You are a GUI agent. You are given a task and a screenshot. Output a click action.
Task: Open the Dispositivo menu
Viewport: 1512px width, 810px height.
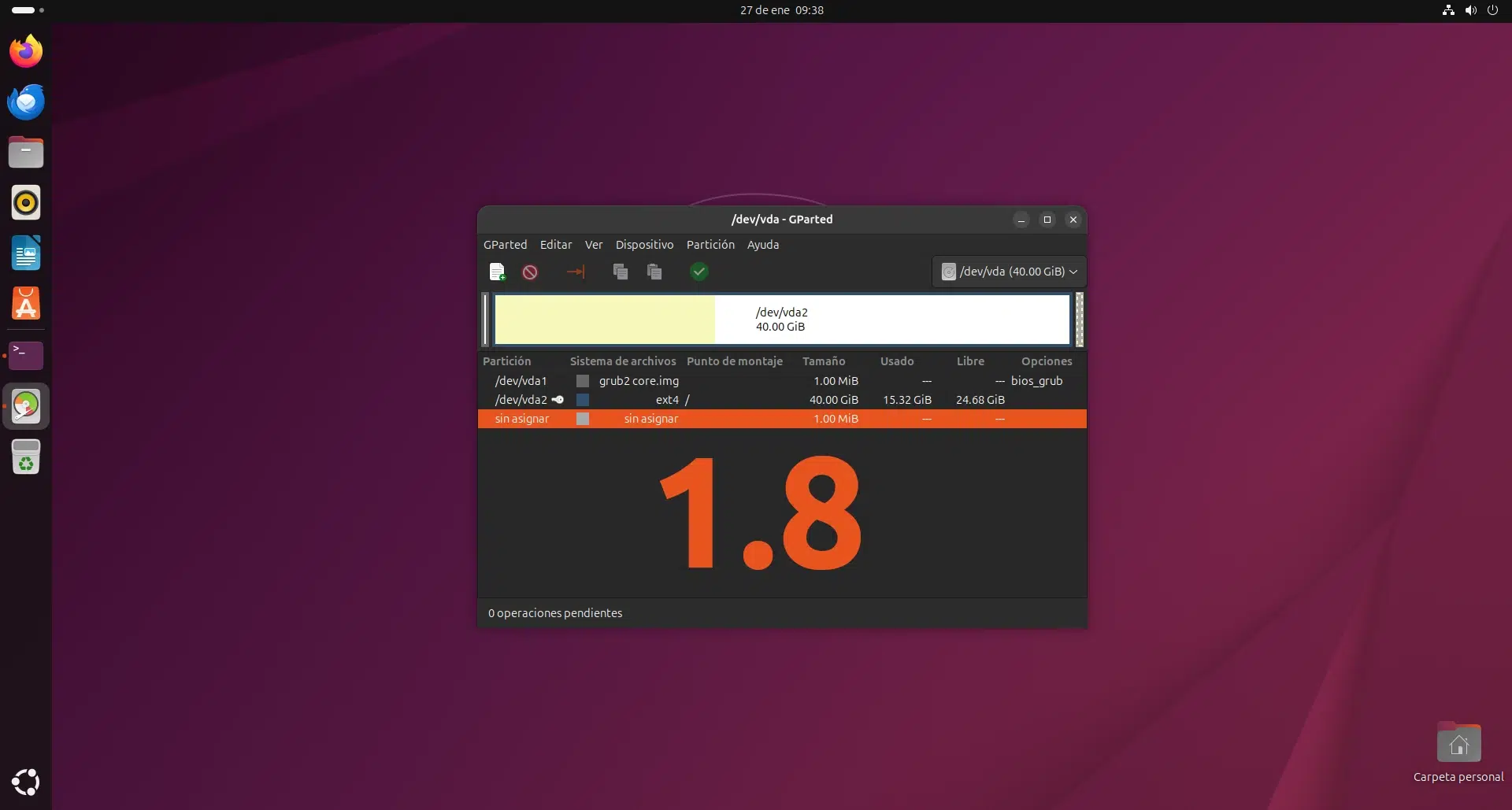point(644,244)
